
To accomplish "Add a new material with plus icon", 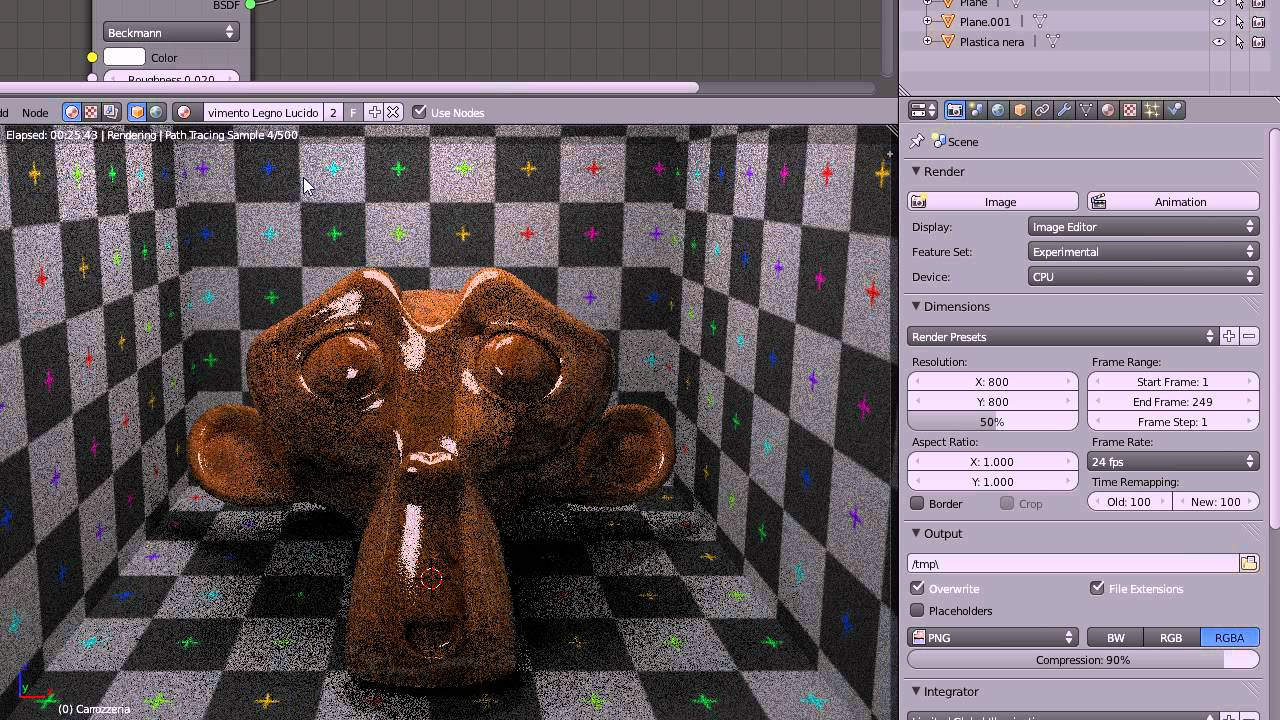I will (x=374, y=112).
